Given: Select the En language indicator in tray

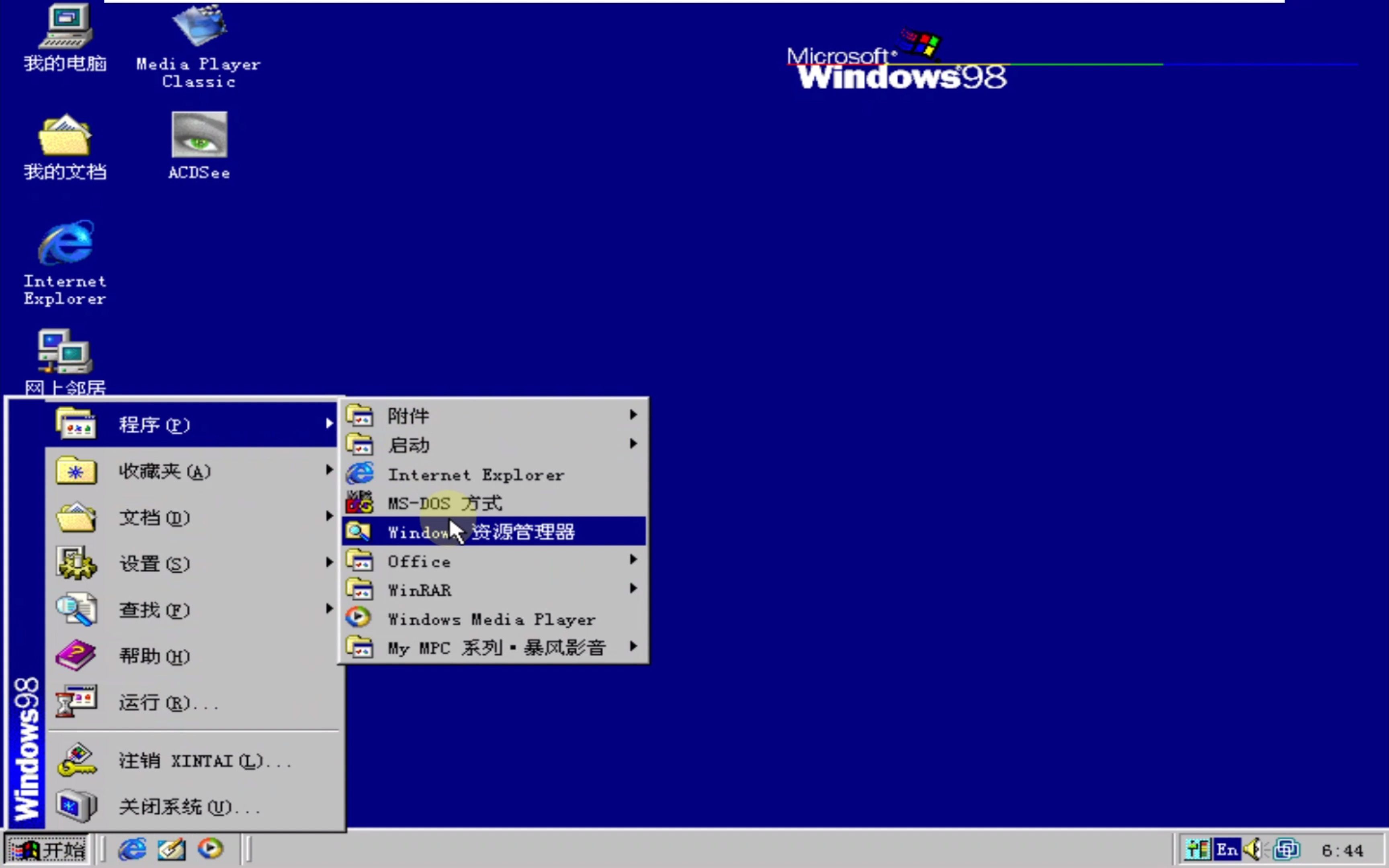Looking at the screenshot, I should point(1228,850).
